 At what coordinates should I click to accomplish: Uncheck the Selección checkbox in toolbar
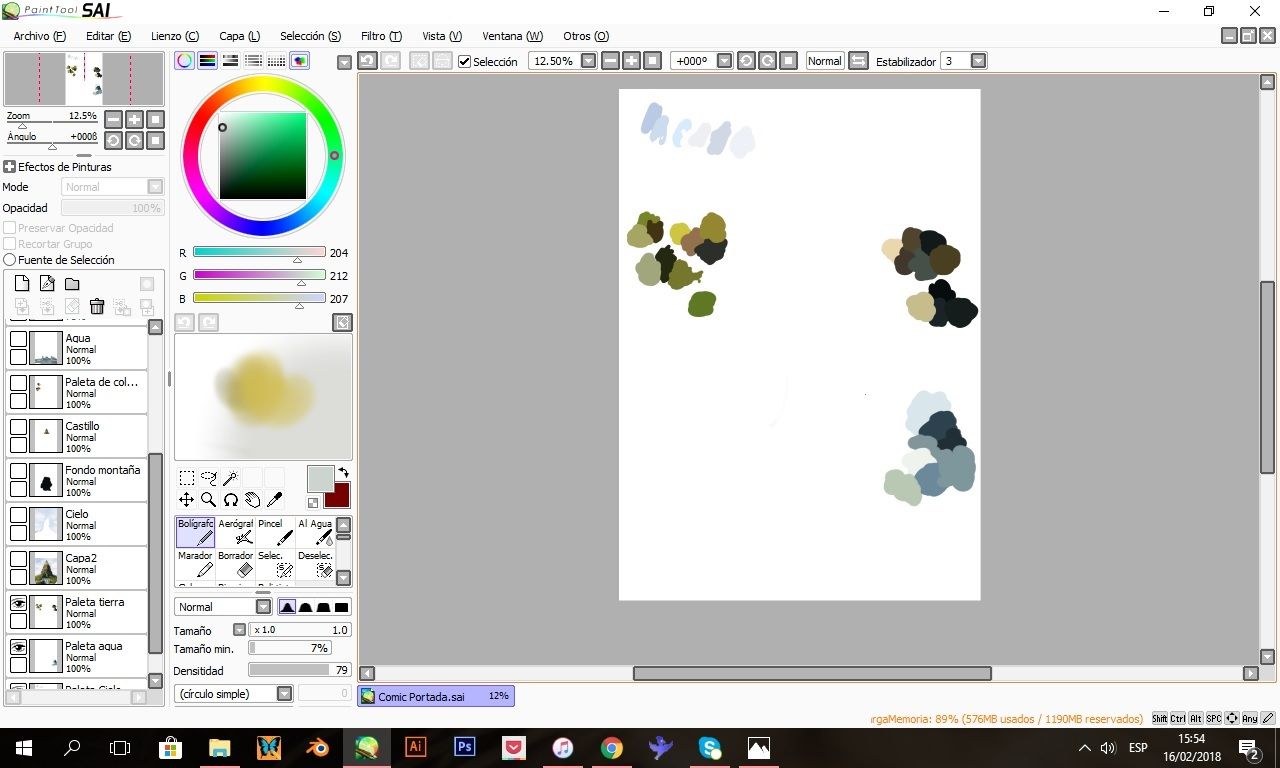[x=464, y=61]
